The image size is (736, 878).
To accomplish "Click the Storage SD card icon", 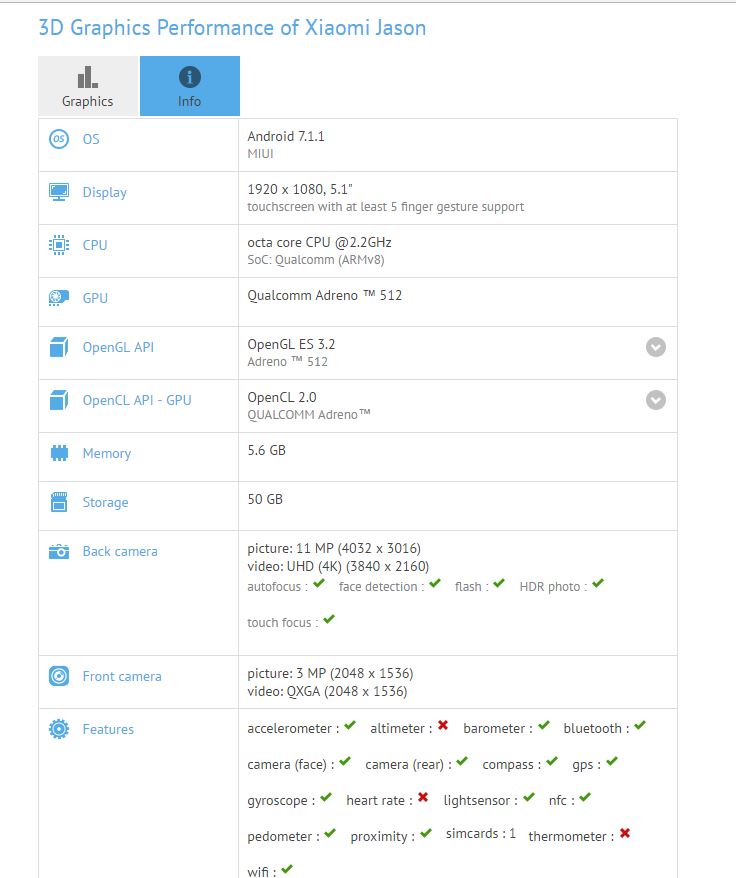I will point(59,502).
